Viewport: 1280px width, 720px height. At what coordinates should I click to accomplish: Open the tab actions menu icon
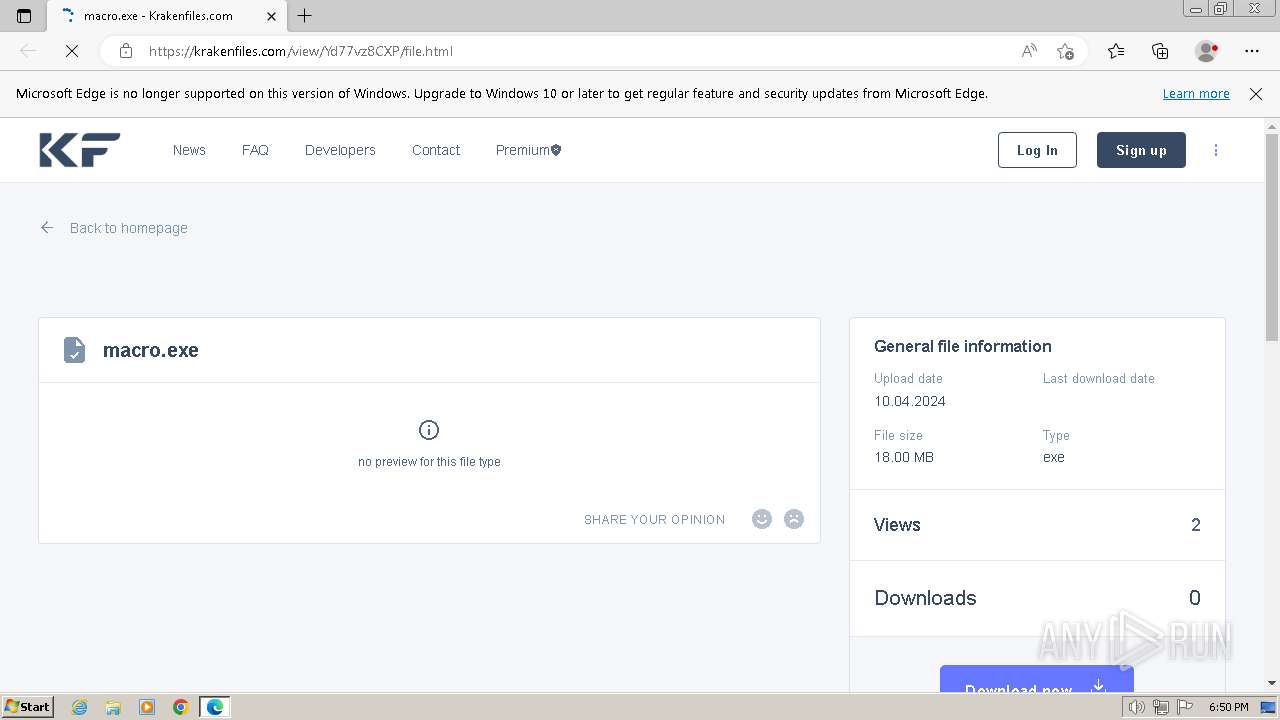tap(24, 16)
